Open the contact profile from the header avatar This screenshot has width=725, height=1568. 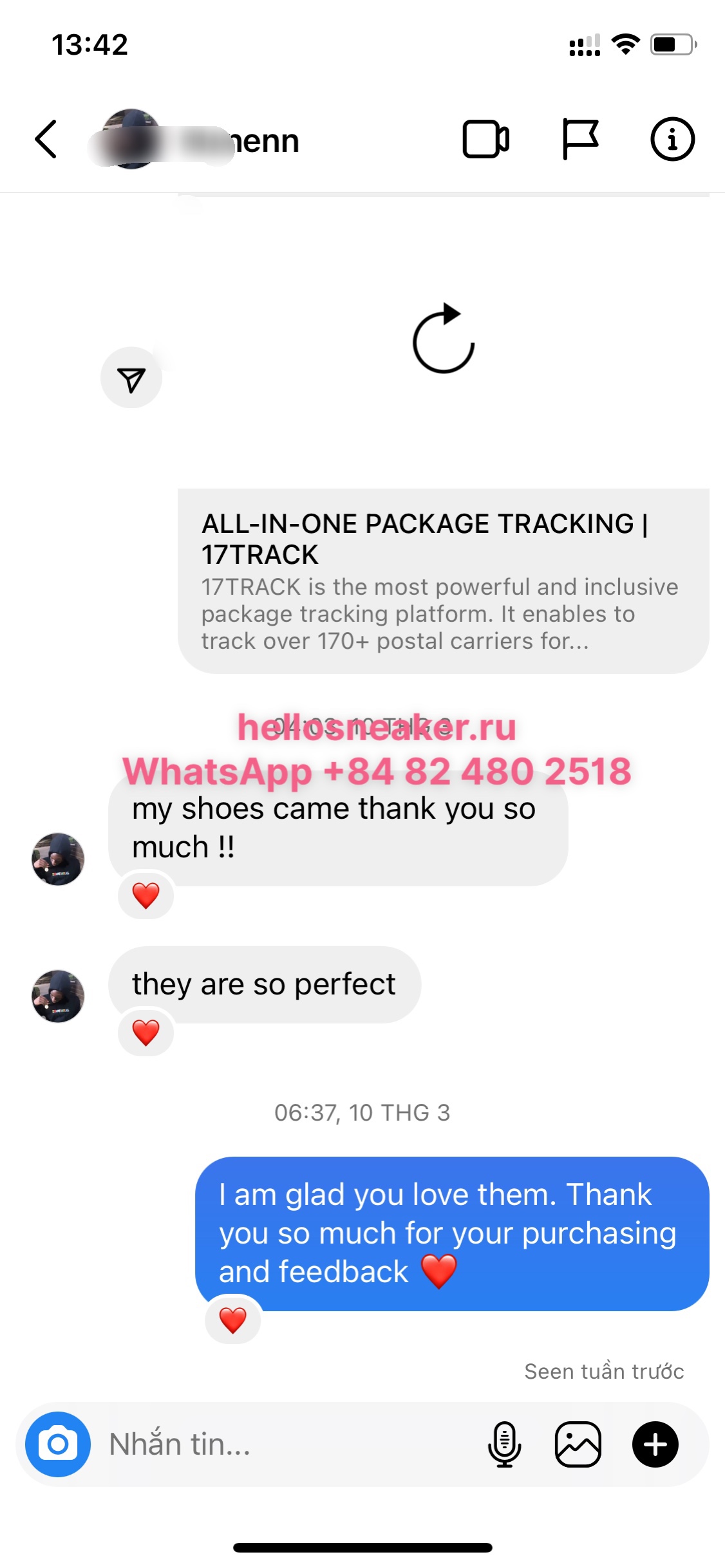click(131, 139)
